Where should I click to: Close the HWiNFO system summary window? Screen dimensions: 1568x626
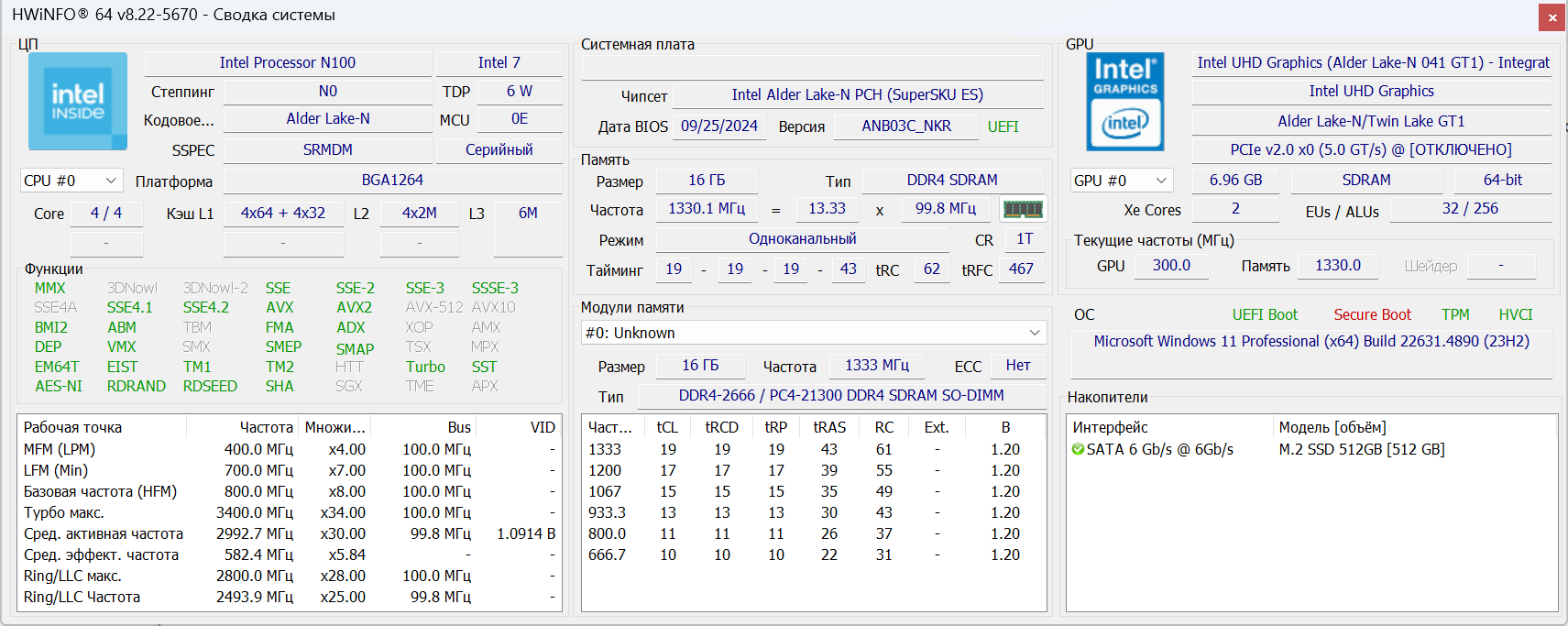1552,17
